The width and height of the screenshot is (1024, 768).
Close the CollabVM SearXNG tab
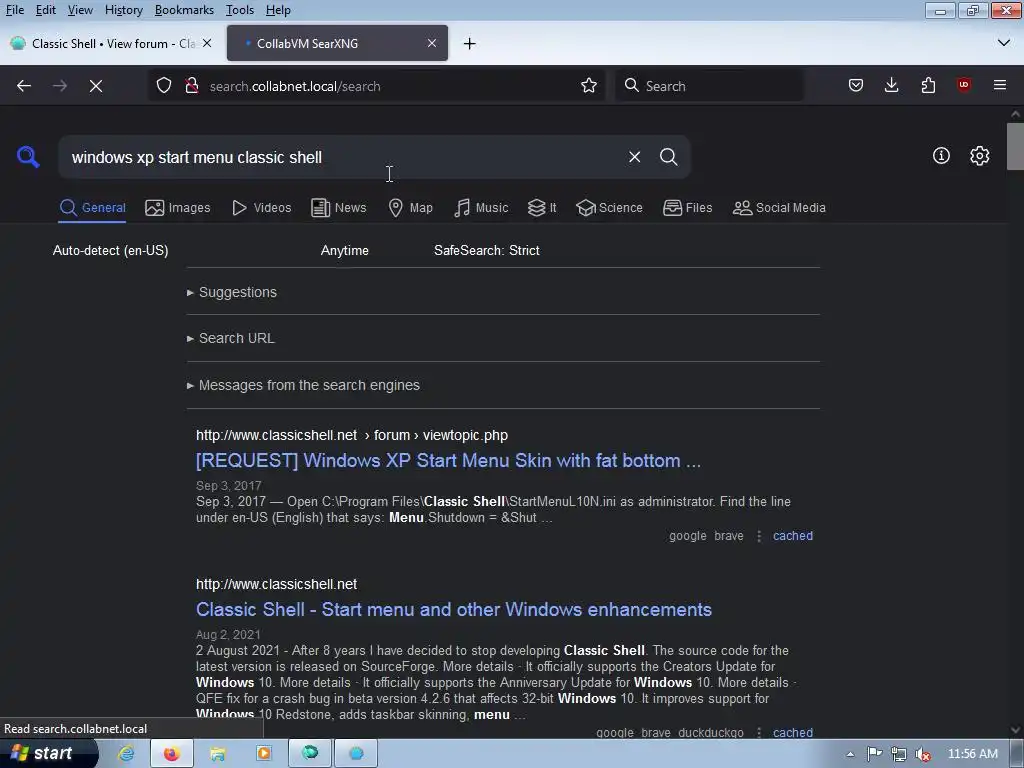[x=432, y=43]
